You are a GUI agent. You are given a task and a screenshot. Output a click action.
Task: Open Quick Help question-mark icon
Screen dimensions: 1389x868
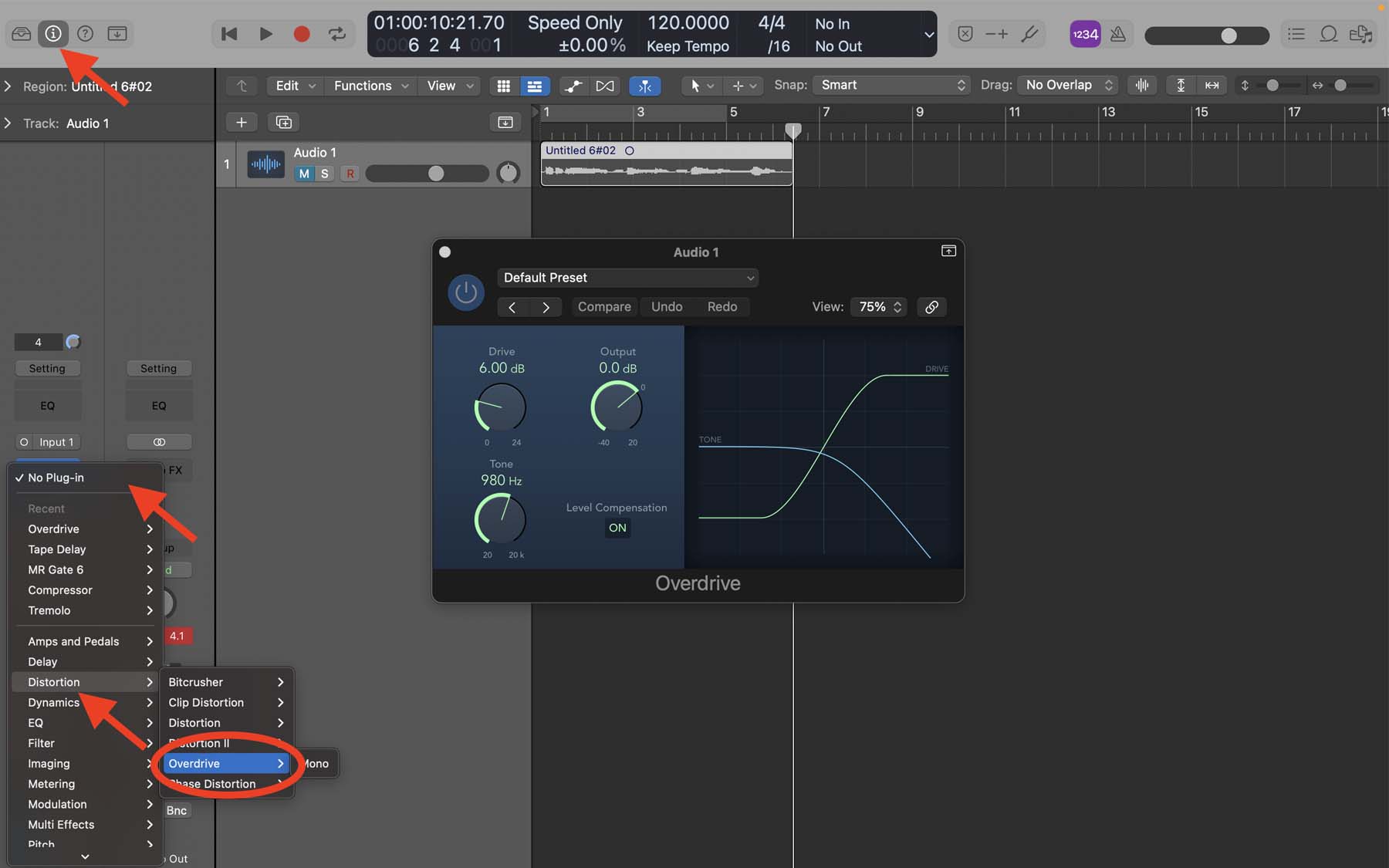[86, 33]
